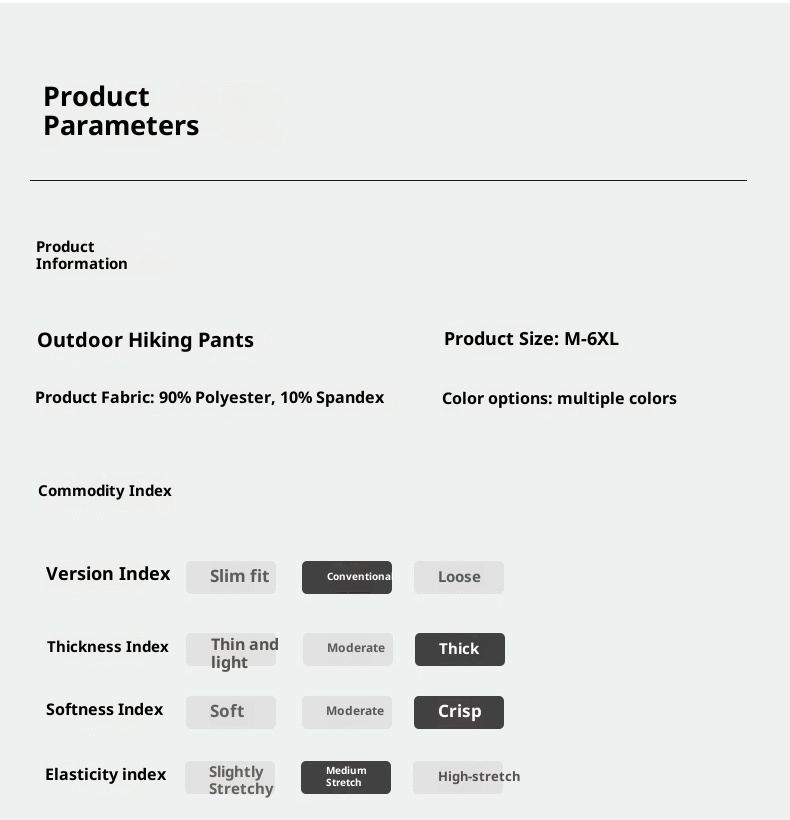Select Moderate in the Thickness Index row
The height and width of the screenshot is (820, 790).
click(x=348, y=649)
